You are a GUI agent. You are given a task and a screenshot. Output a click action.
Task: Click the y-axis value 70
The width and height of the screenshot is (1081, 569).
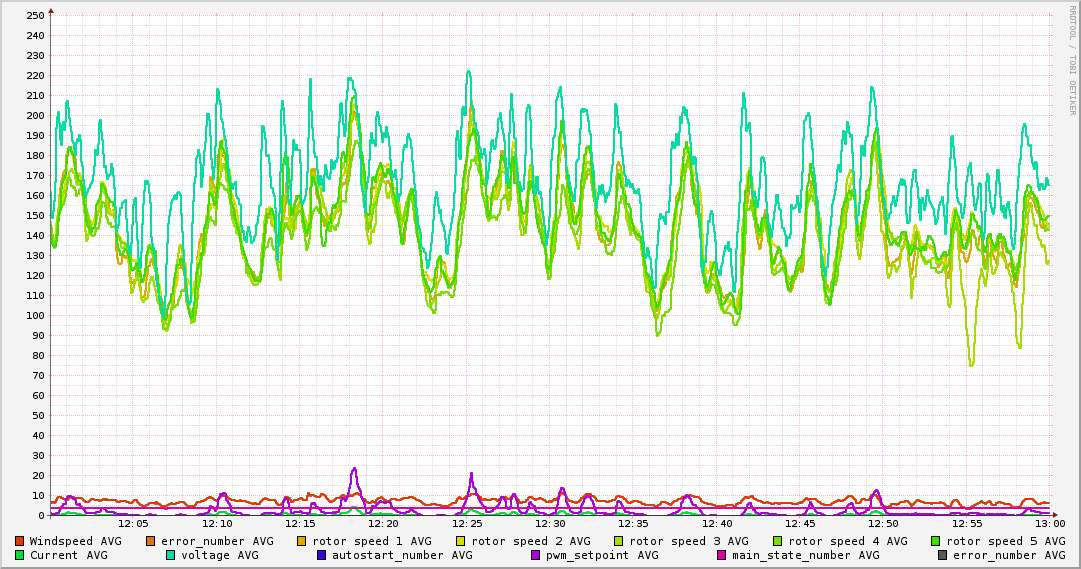coord(38,375)
